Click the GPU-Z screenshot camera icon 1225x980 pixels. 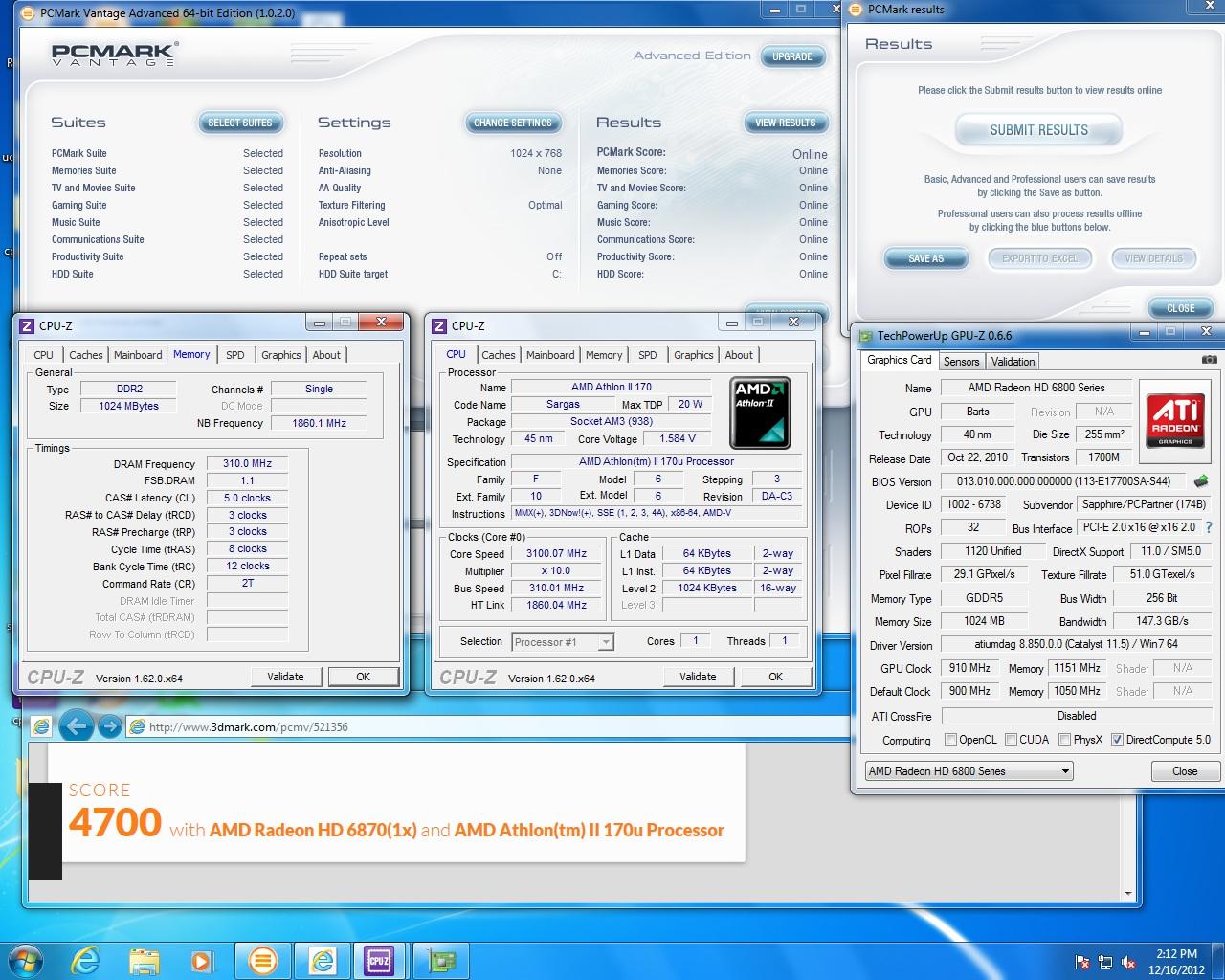1210,360
